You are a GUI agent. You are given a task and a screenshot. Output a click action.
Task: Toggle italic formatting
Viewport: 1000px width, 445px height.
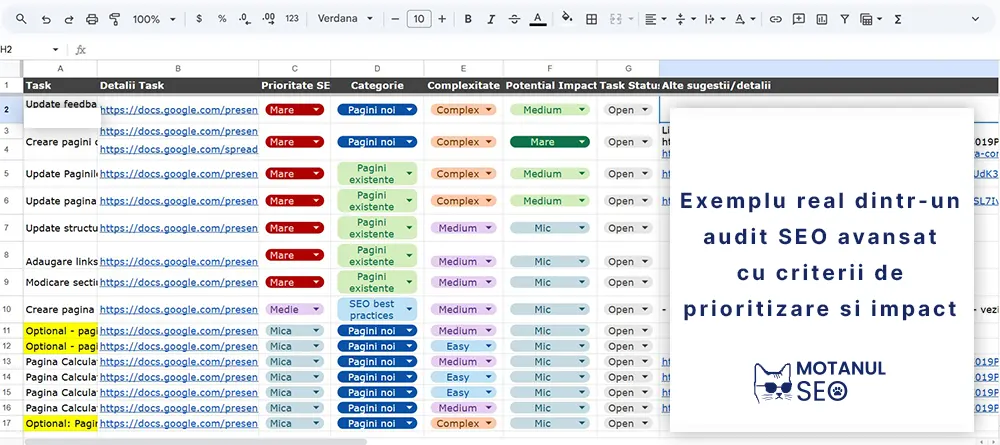pos(490,19)
